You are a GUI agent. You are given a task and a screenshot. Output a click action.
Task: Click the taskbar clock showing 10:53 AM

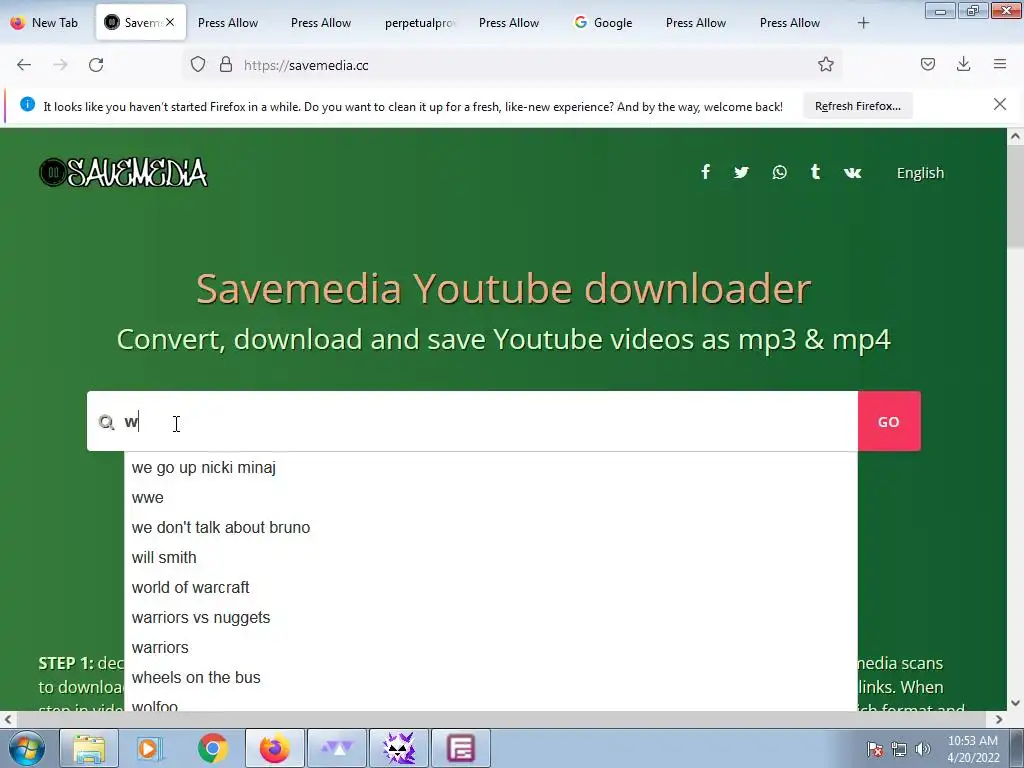point(973,749)
